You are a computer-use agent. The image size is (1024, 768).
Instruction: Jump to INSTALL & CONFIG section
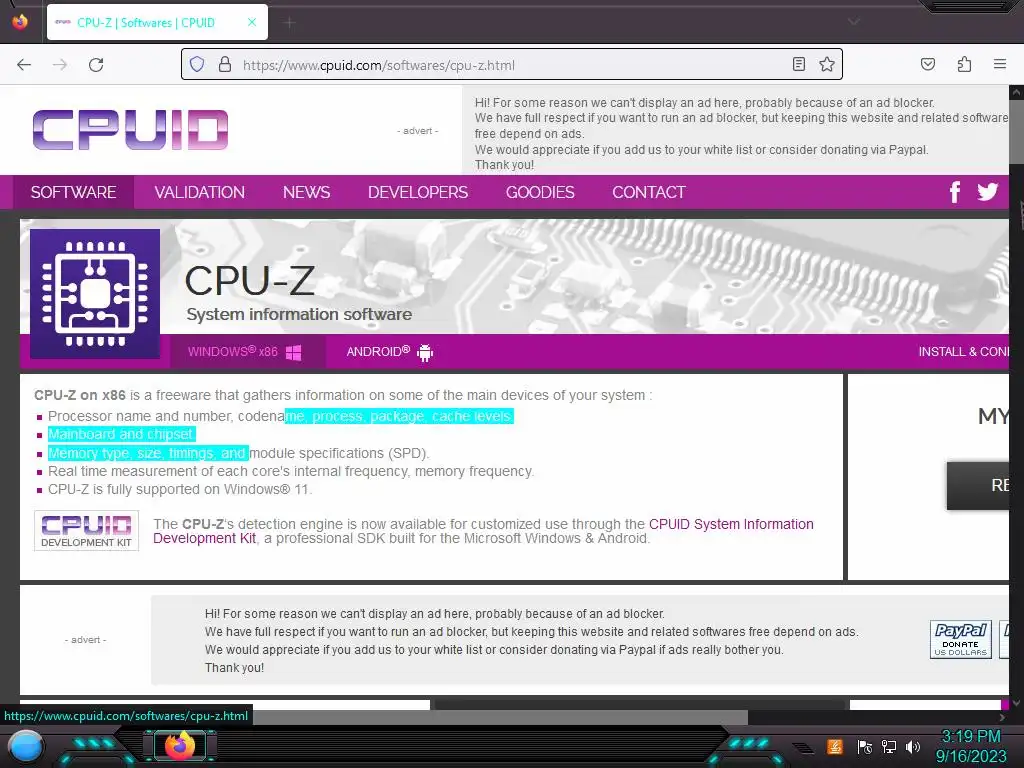click(x=963, y=352)
